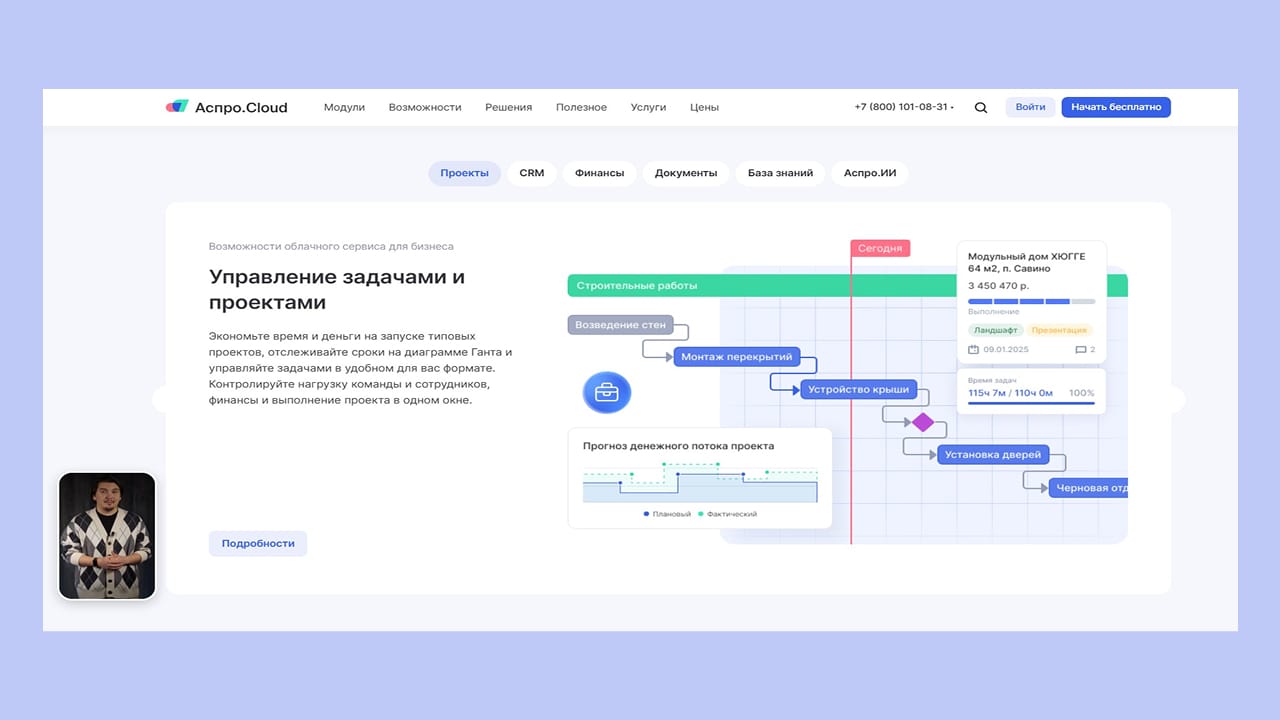Image resolution: width=1280 pixels, height=720 pixels.
Task: Open the Цены menu item
Action: (704, 107)
